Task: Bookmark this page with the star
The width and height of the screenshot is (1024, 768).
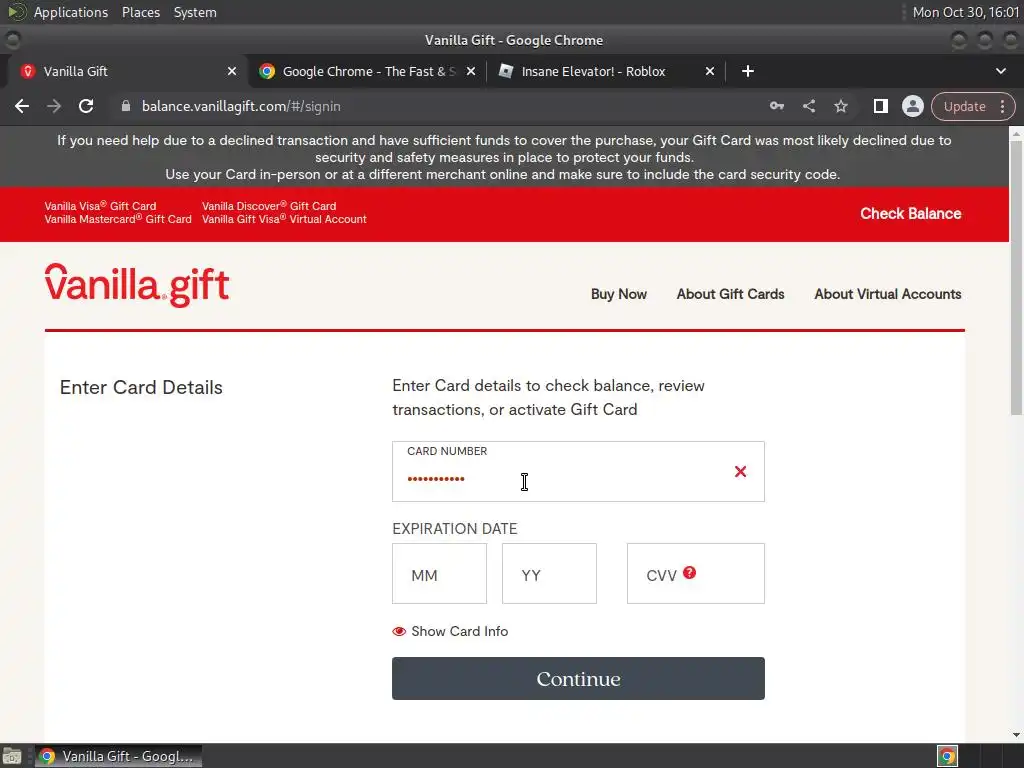Action: click(841, 106)
